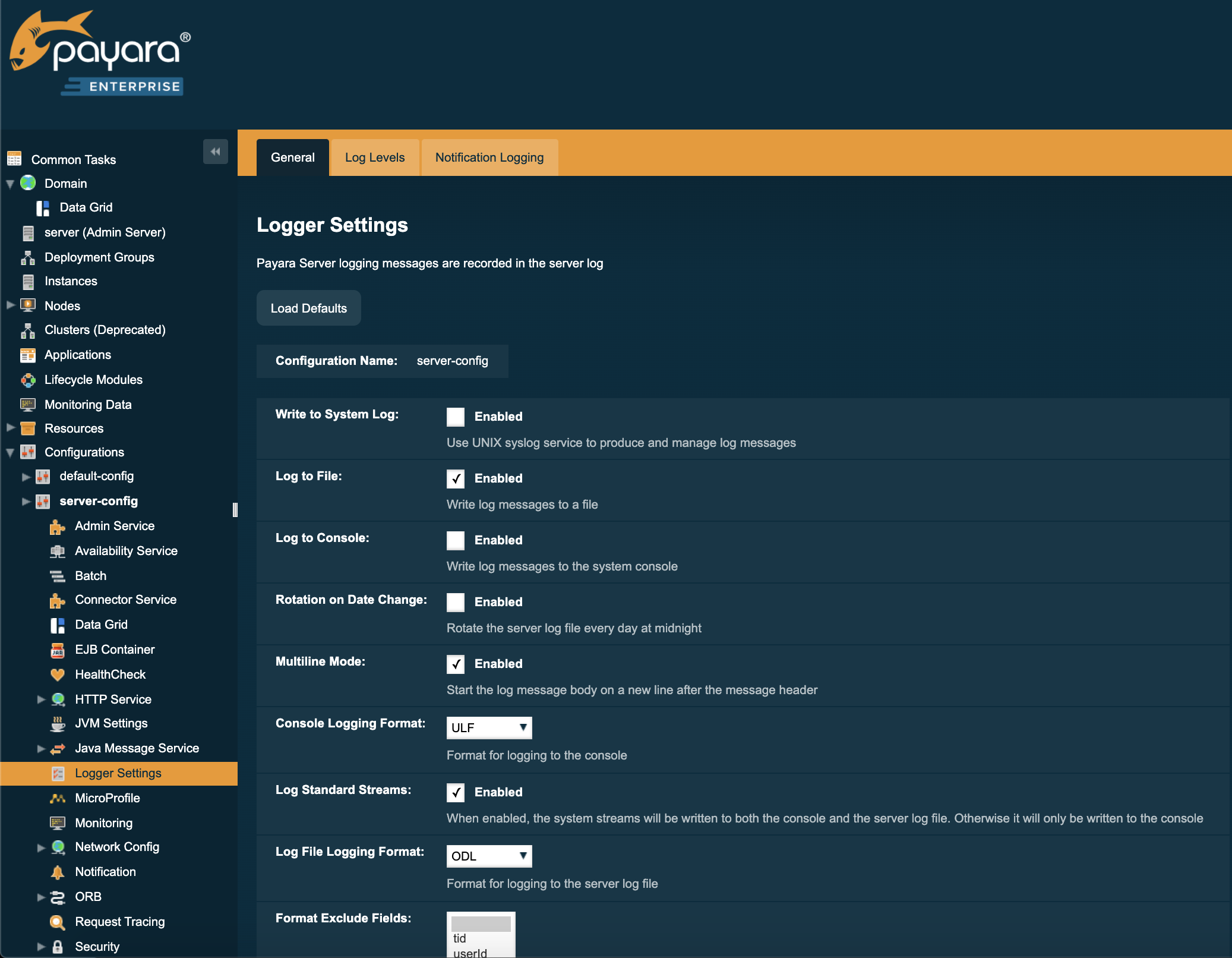Click the Java Message Service arrows icon

coord(58,748)
